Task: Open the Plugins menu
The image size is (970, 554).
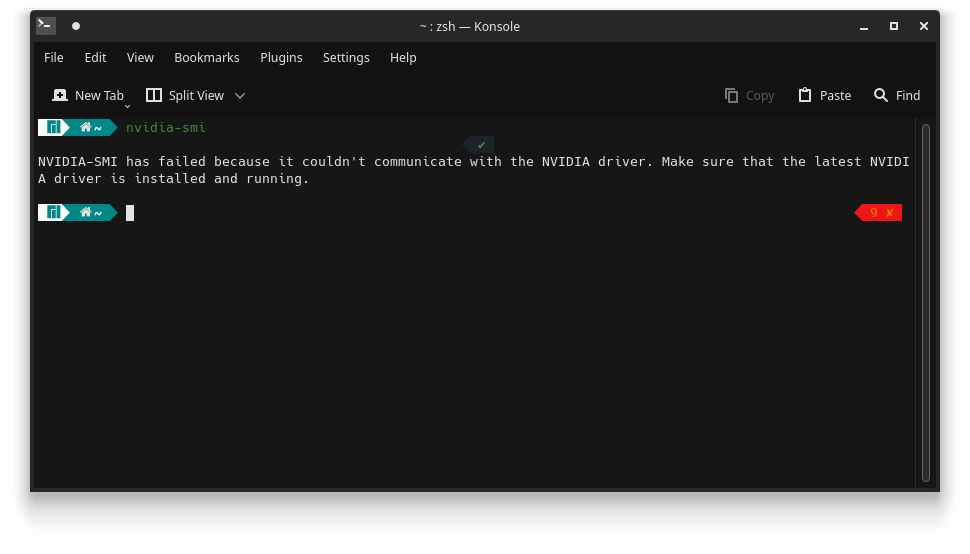Action: (281, 58)
